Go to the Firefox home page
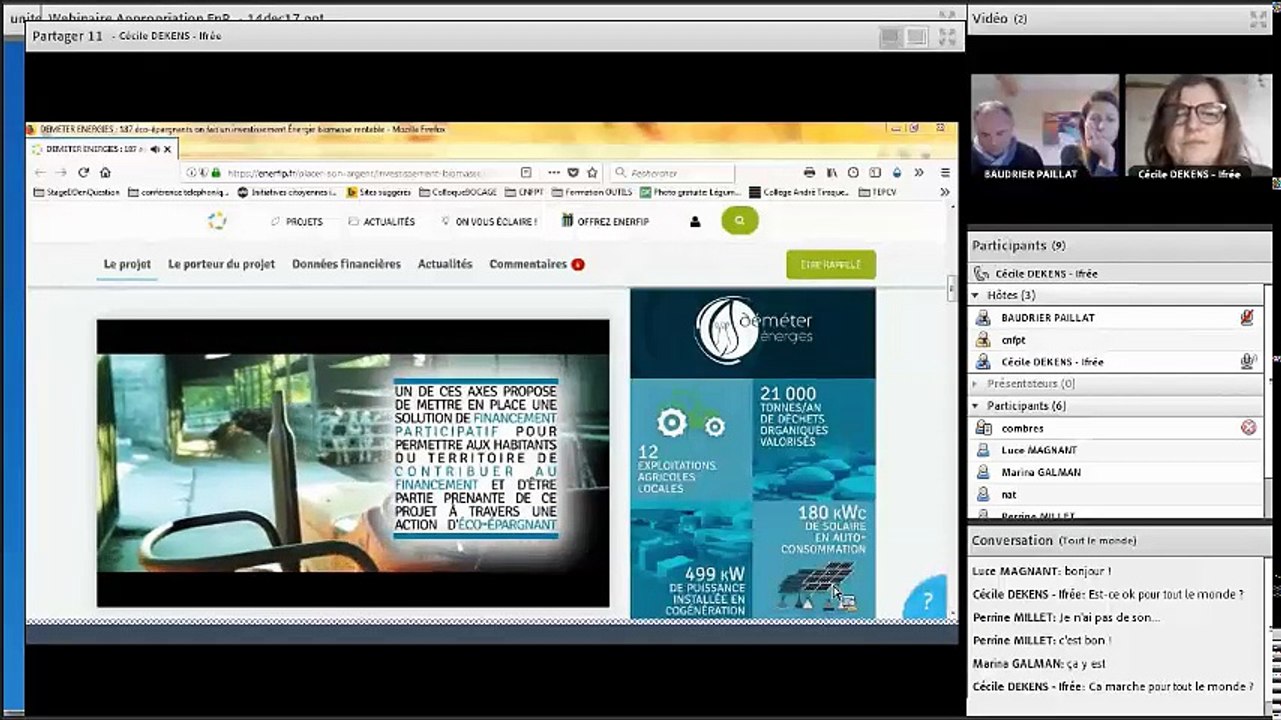The image size is (1281, 720). (x=106, y=173)
